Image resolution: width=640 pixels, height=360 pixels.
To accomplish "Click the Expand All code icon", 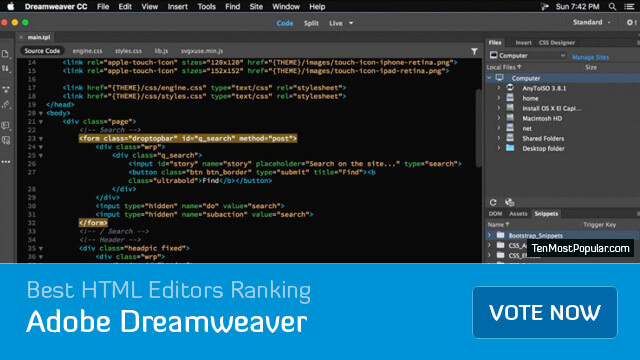I will pyautogui.click(x=6, y=89).
